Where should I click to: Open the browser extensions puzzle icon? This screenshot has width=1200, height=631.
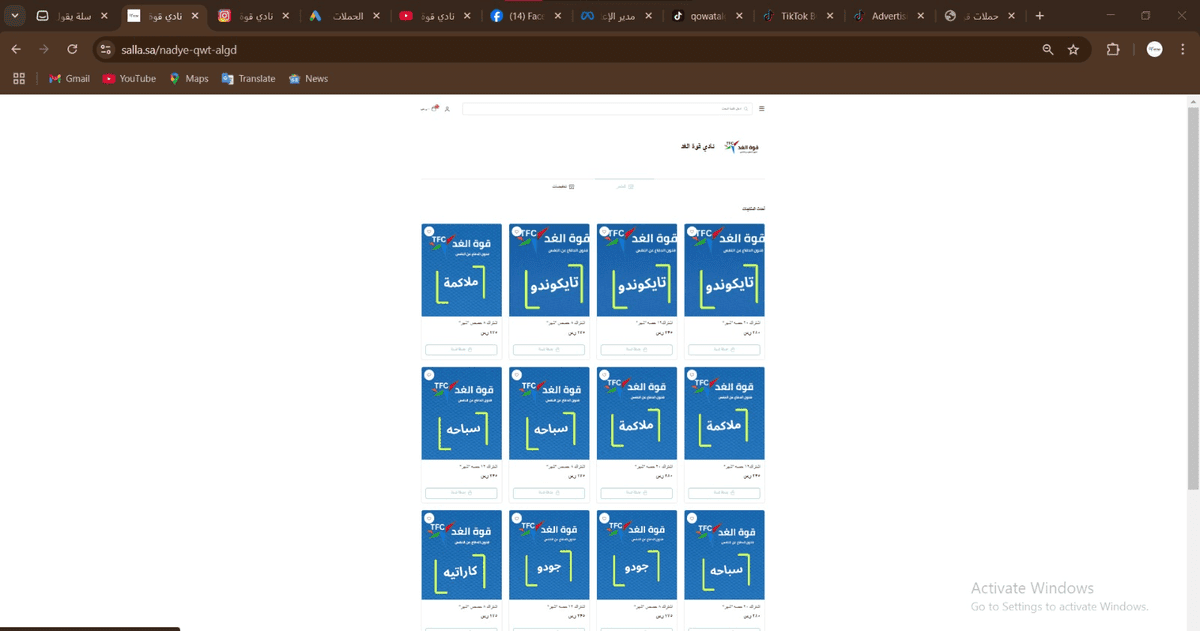pos(1112,49)
